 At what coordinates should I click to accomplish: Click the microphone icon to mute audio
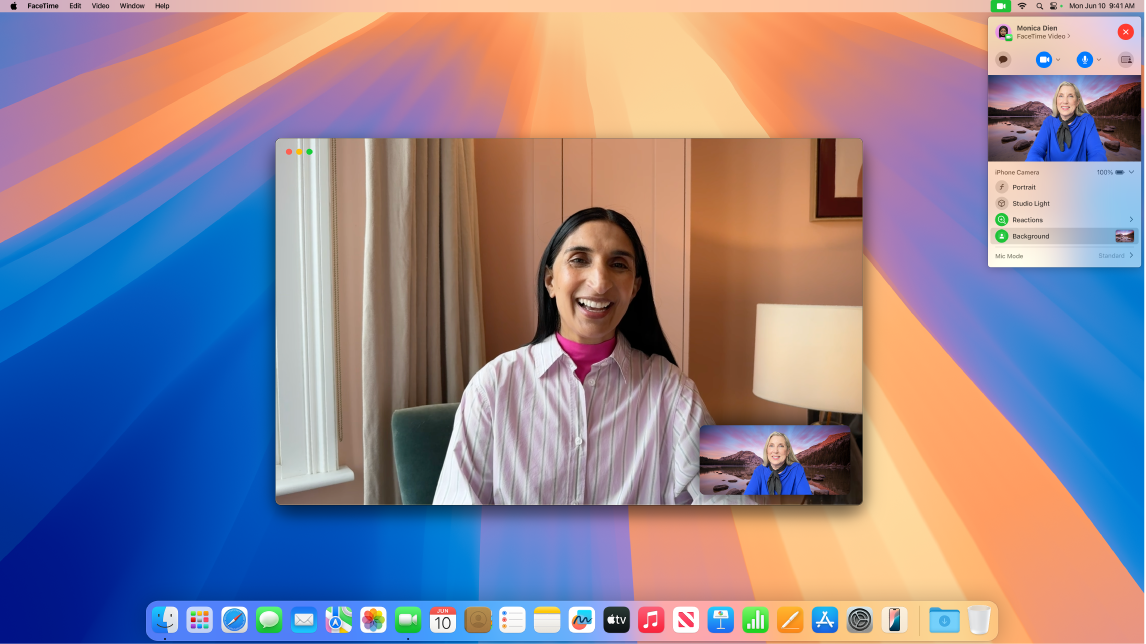(x=1084, y=59)
